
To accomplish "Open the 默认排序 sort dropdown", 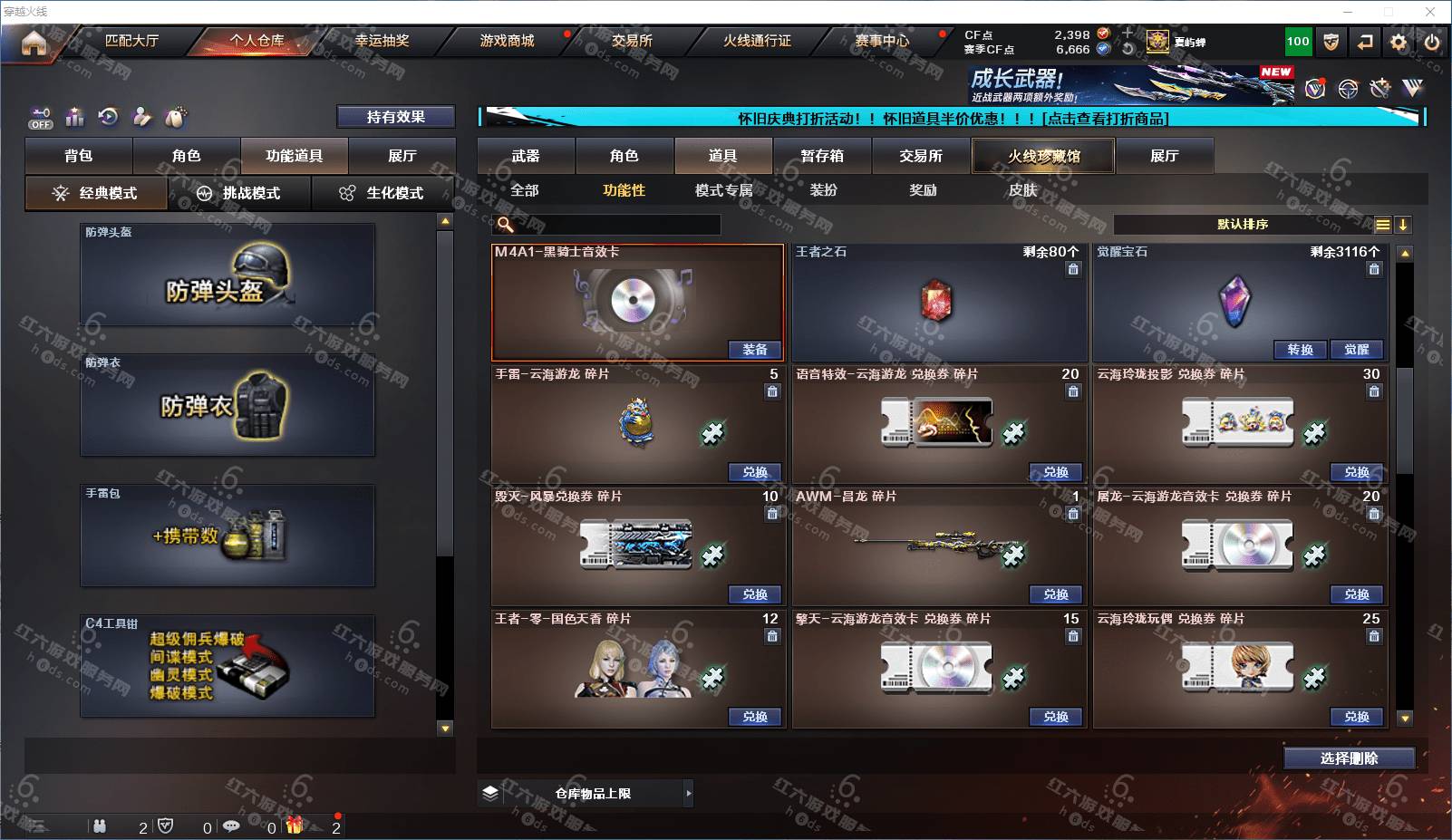I will 1243,225.
